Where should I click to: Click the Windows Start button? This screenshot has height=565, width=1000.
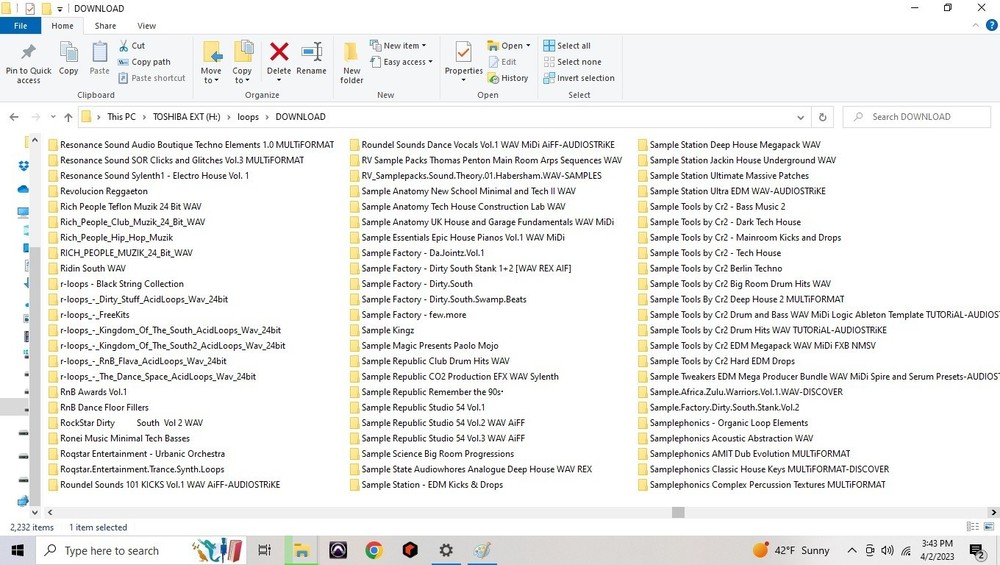click(x=17, y=550)
